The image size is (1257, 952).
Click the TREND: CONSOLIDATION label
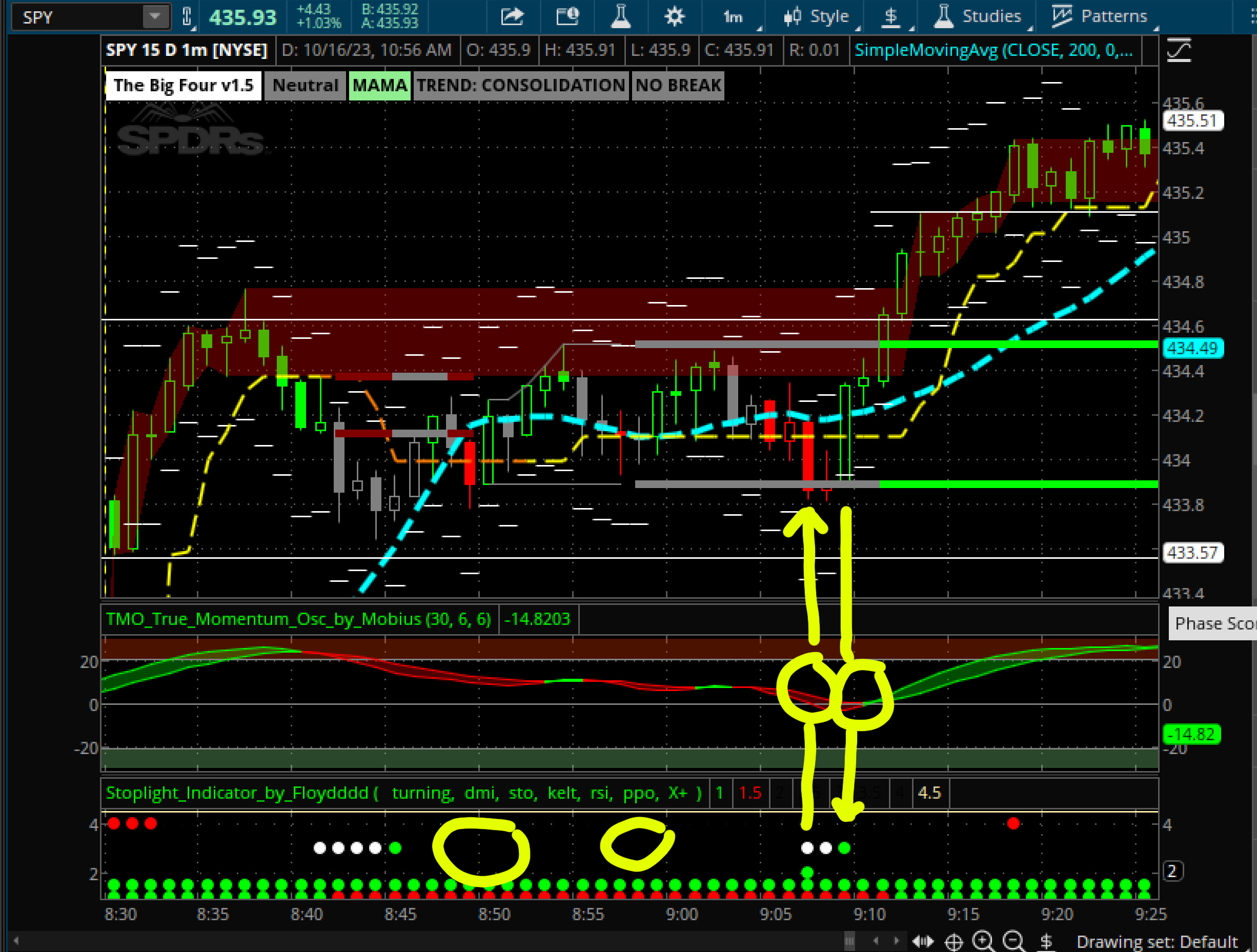click(x=521, y=85)
